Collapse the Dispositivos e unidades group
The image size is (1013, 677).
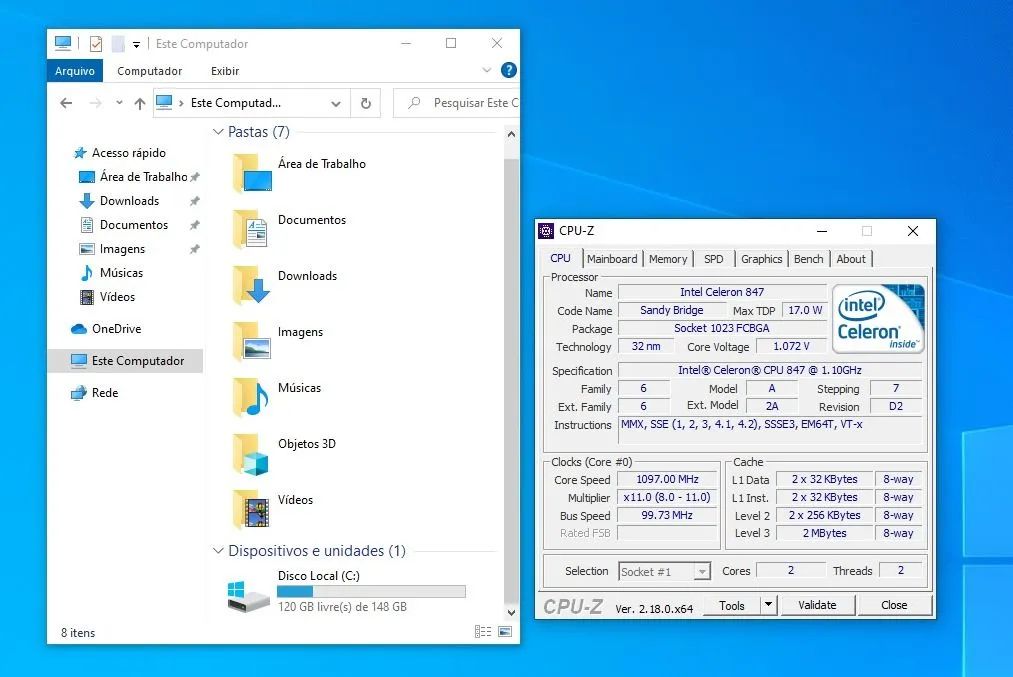(x=218, y=551)
